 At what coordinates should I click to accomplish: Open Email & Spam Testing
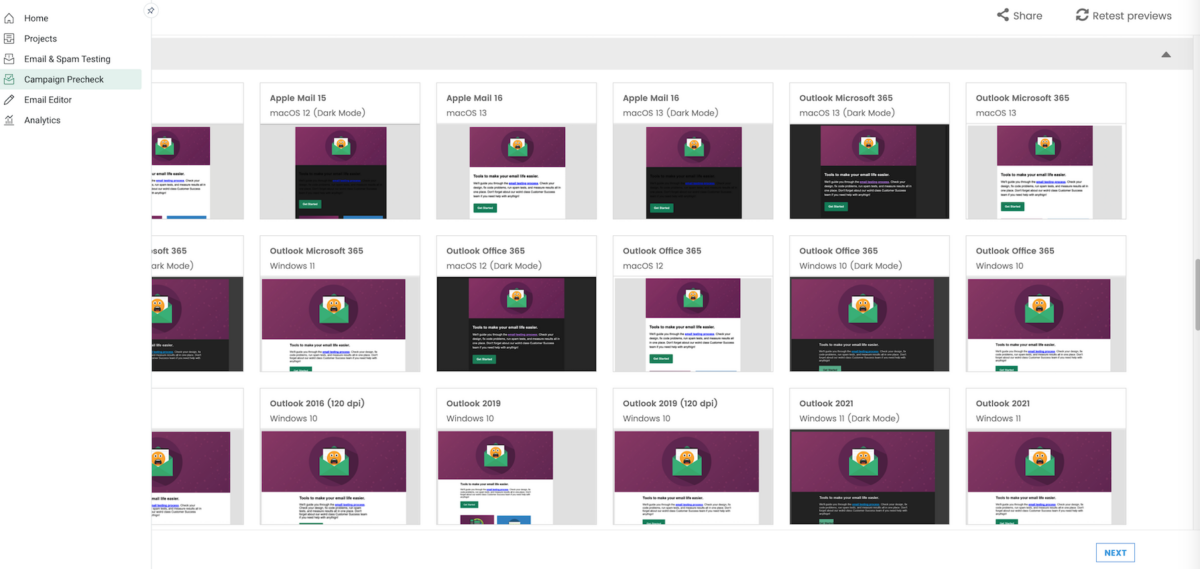click(66, 59)
